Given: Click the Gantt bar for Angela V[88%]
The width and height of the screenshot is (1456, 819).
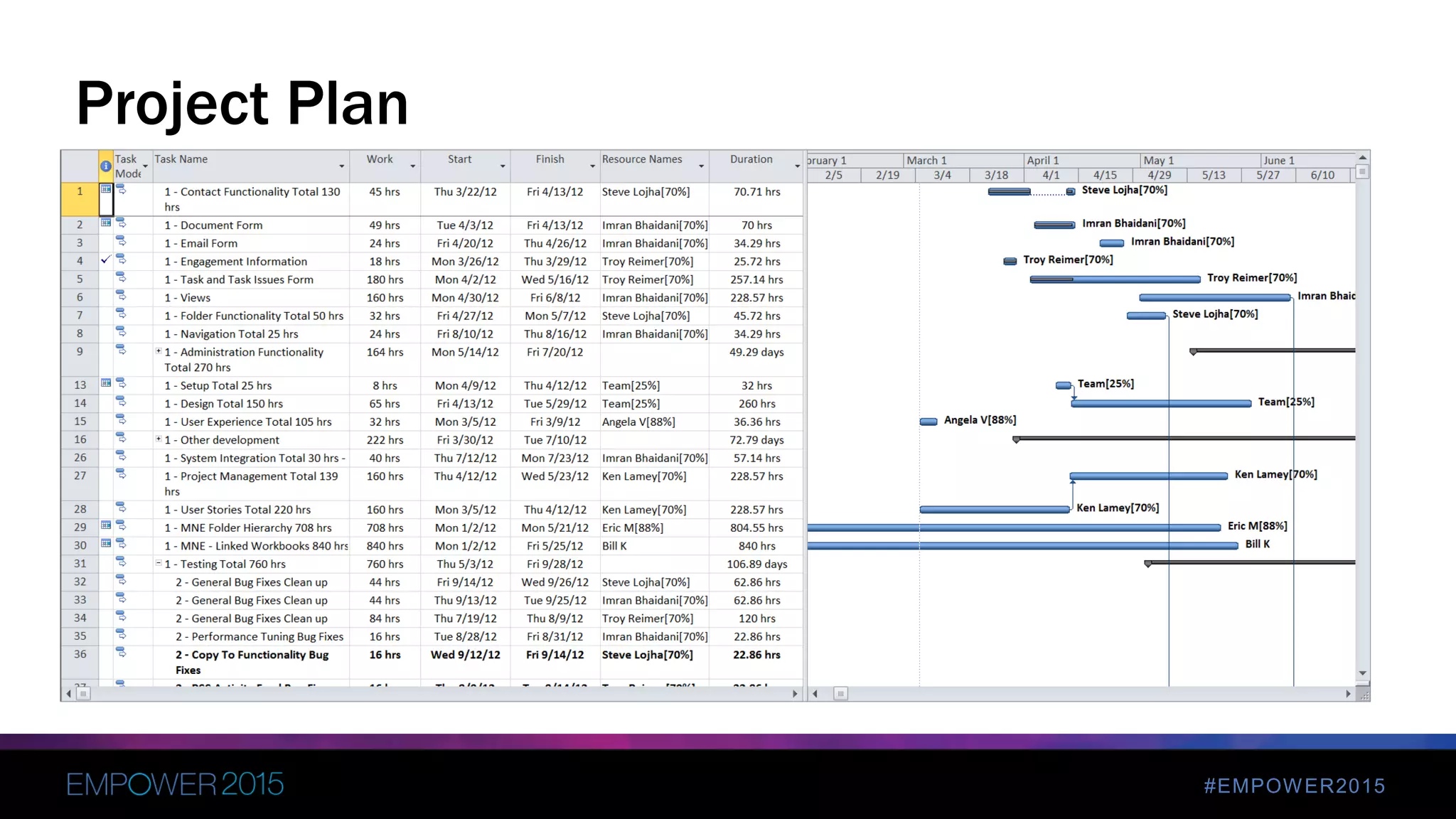Looking at the screenshot, I should [x=928, y=422].
